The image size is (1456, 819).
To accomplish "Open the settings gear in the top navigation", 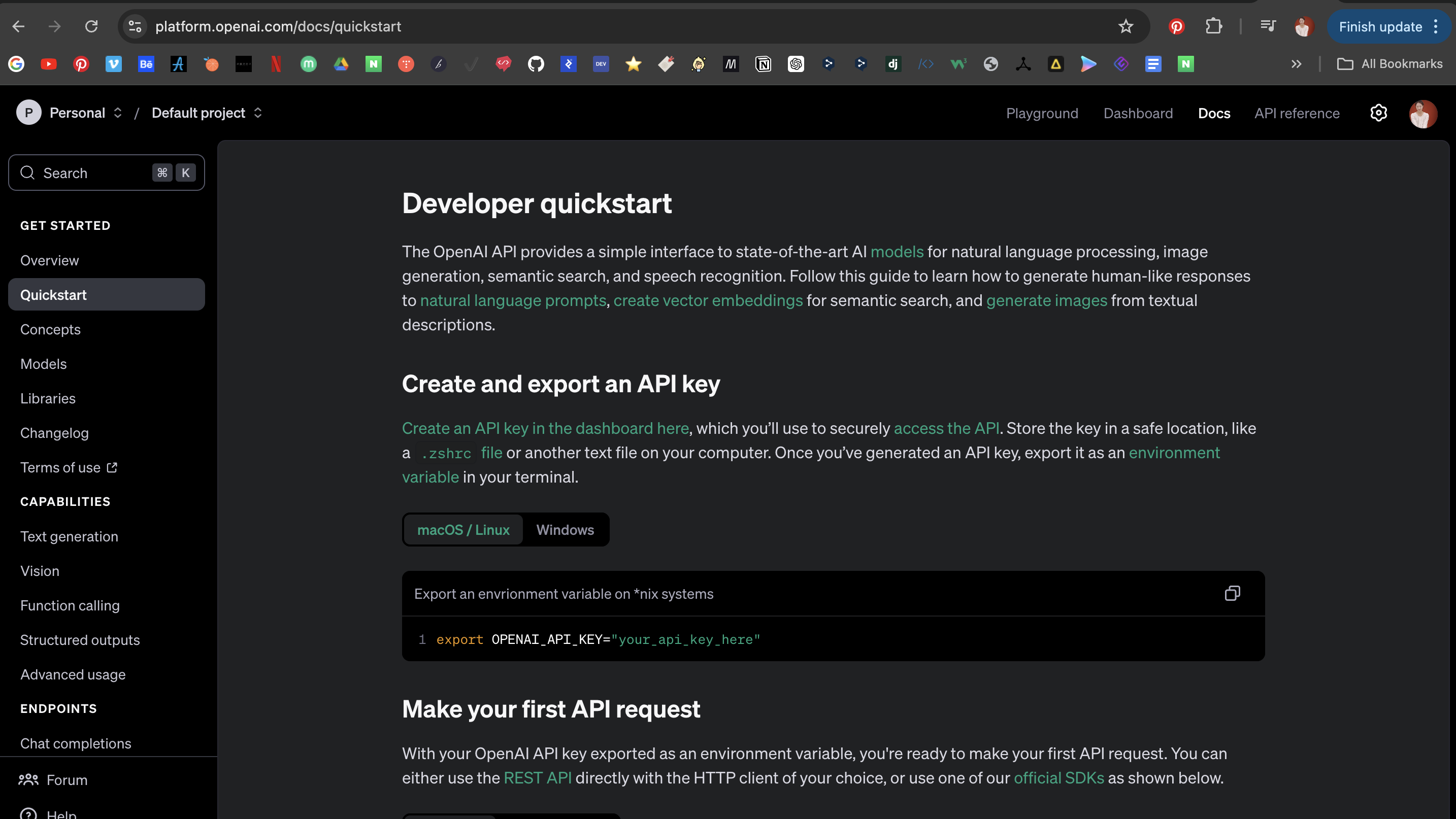I will [1378, 113].
